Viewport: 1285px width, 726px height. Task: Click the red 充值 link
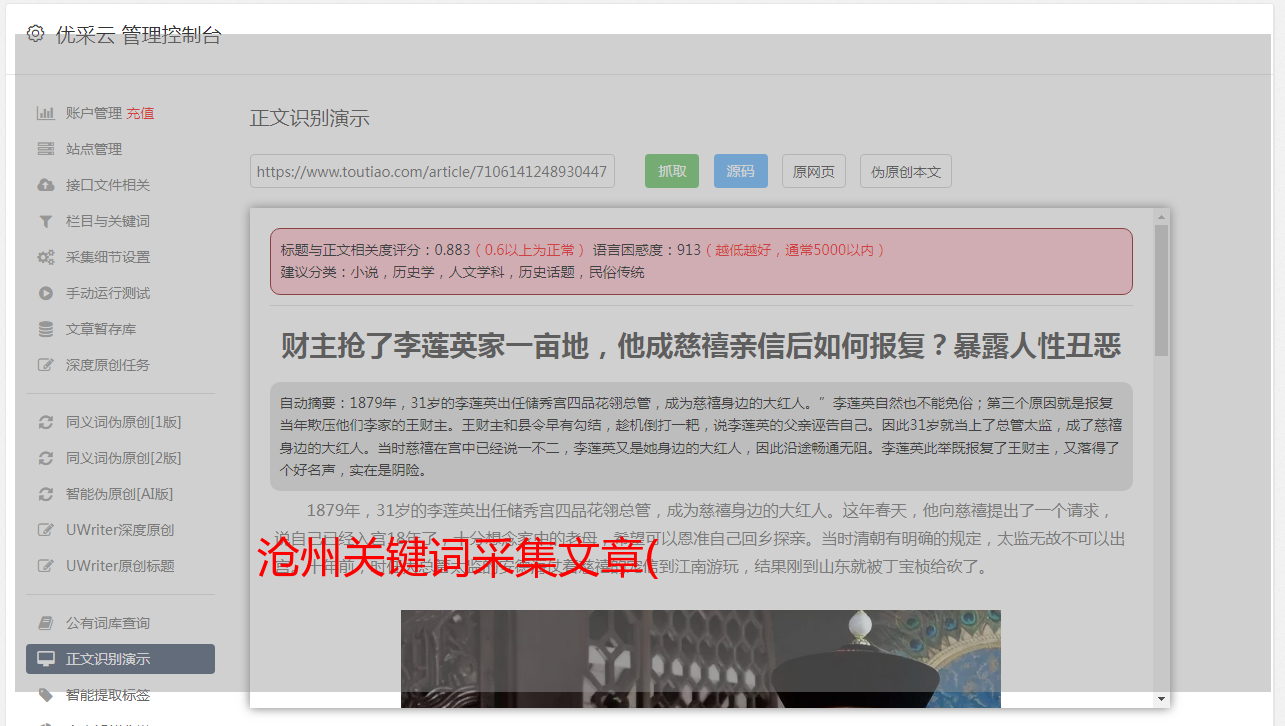[140, 113]
